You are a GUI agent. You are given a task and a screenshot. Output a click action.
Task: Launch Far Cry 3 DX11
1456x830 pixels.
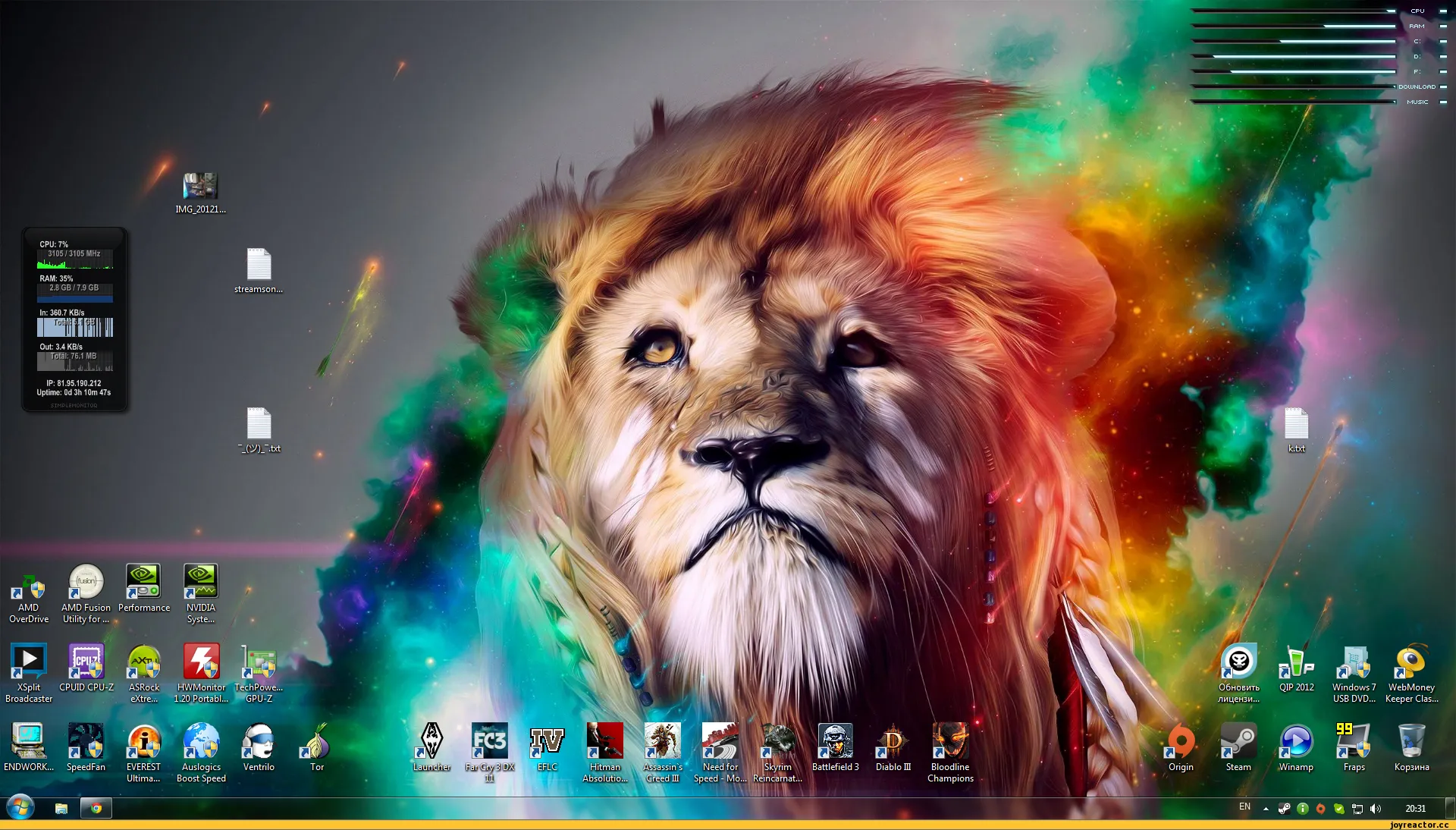click(x=489, y=753)
